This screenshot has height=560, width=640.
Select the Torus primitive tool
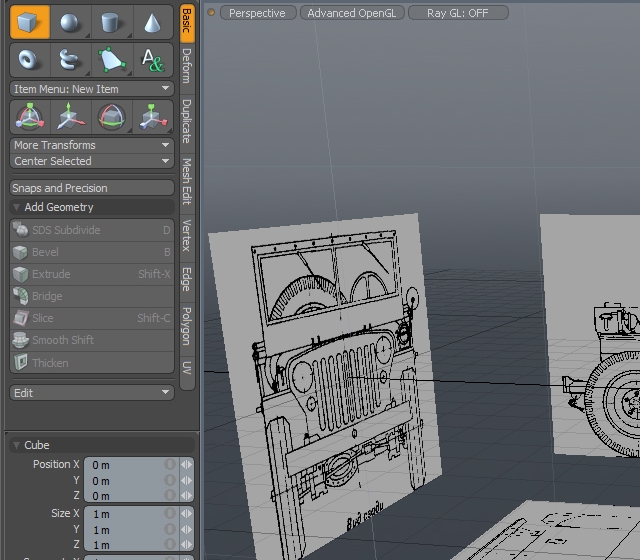tap(30, 60)
